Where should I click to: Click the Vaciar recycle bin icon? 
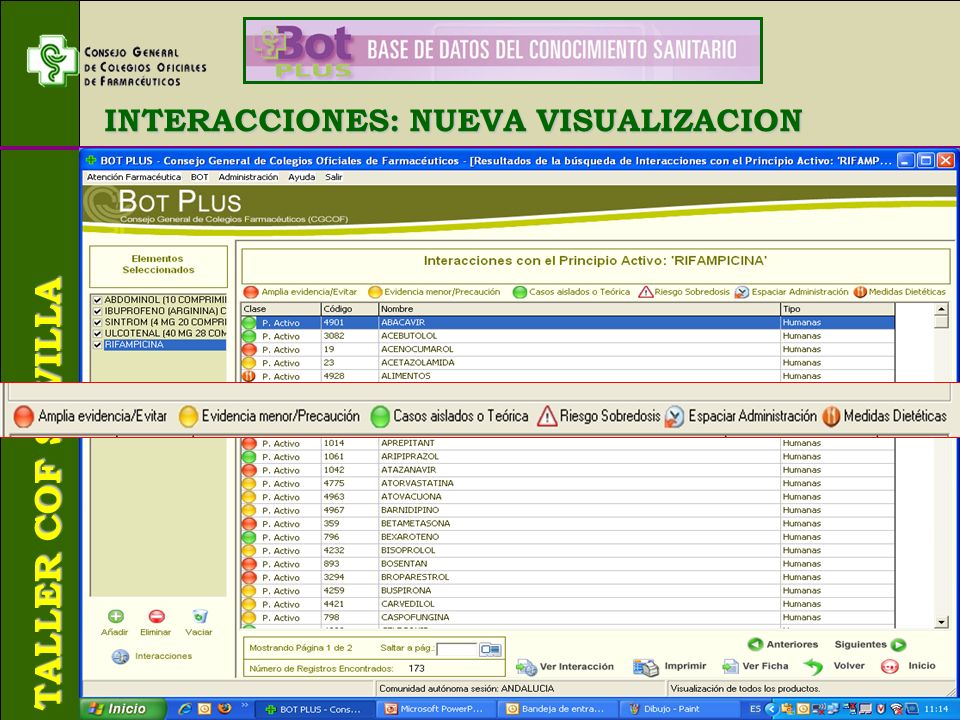tap(200, 616)
